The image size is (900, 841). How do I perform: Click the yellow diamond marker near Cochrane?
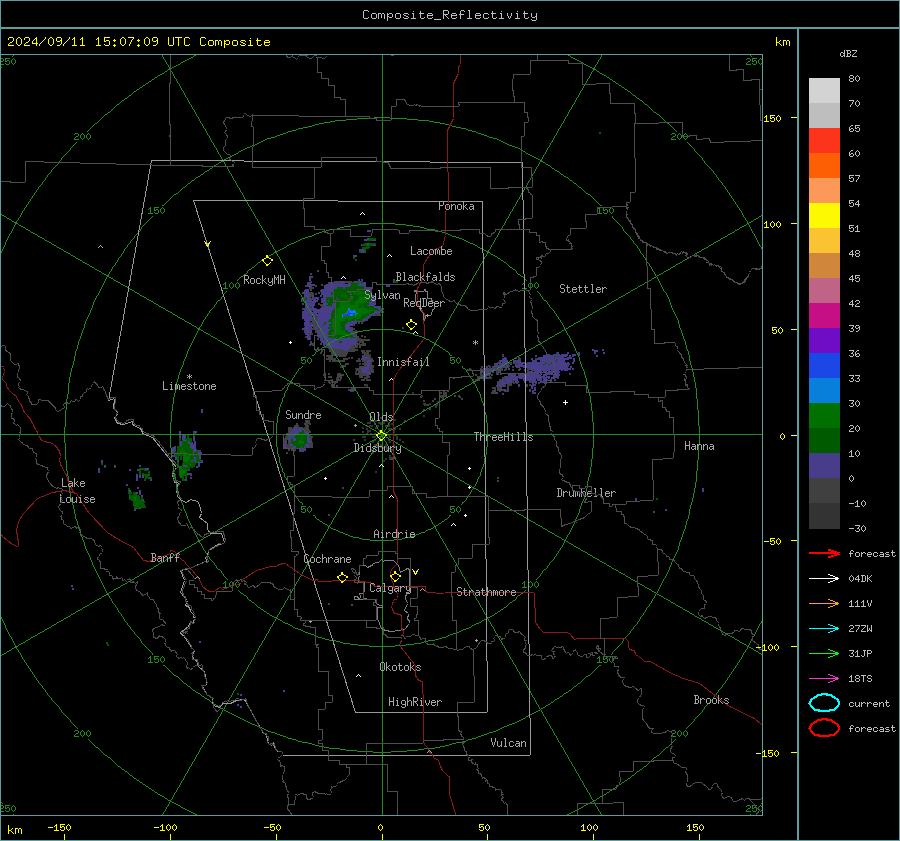pos(342,577)
